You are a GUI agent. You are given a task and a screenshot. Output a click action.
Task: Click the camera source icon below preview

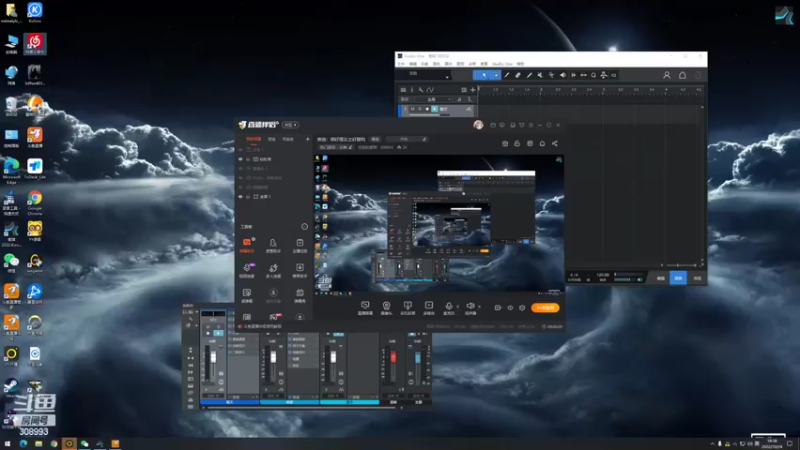pyautogui.click(x=386, y=307)
